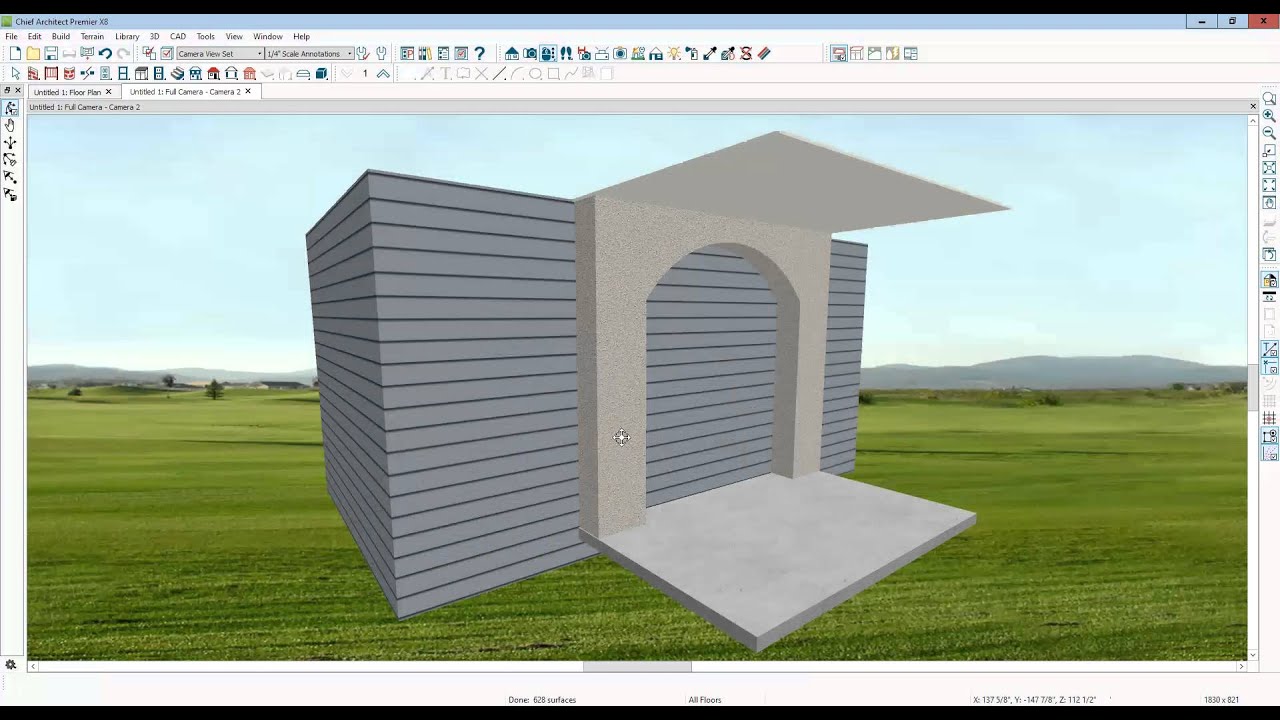The image size is (1280, 720).
Task: Select the Pan hand tool on left toolbar
Action: coord(10,125)
